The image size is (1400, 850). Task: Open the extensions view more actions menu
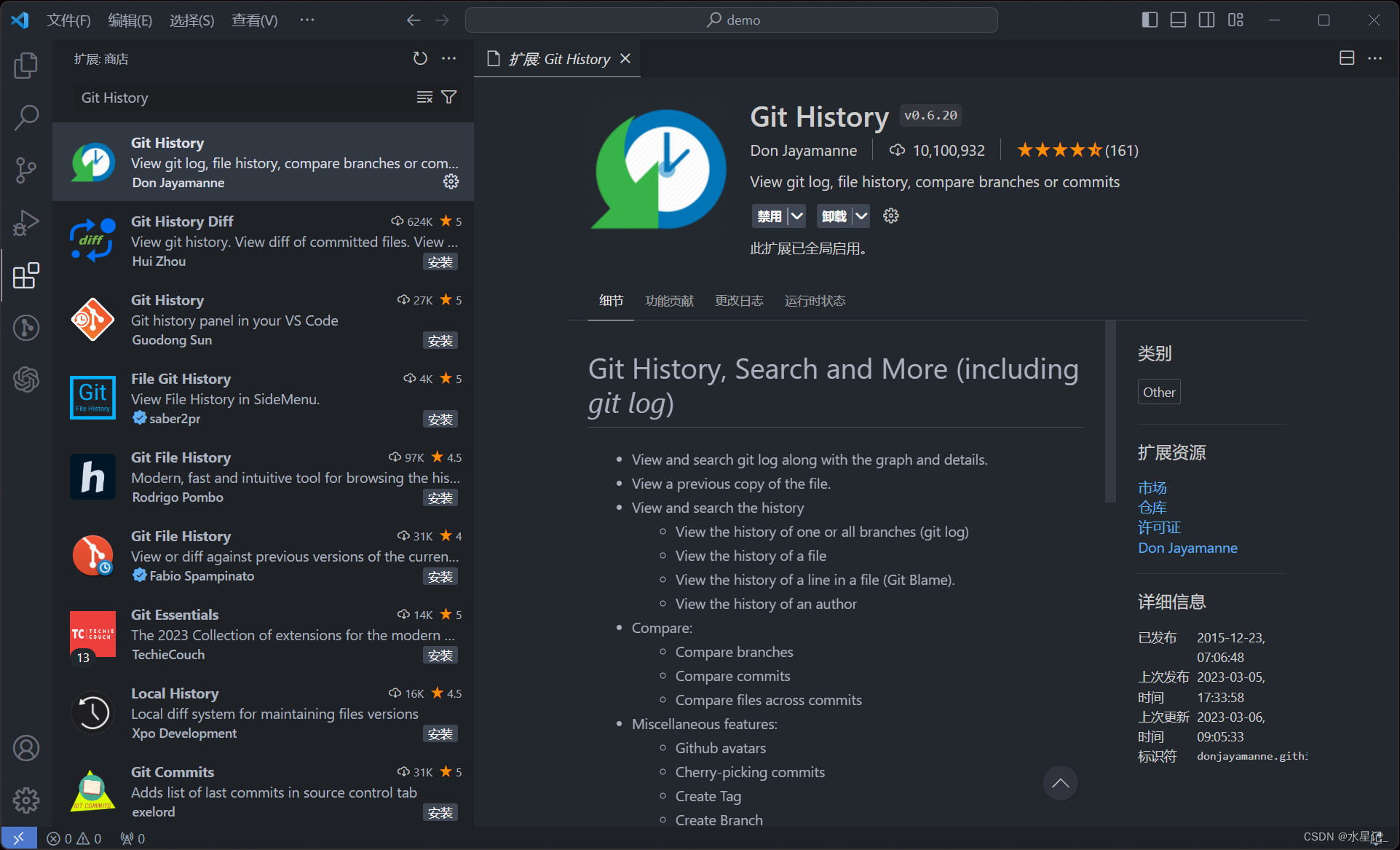(449, 58)
